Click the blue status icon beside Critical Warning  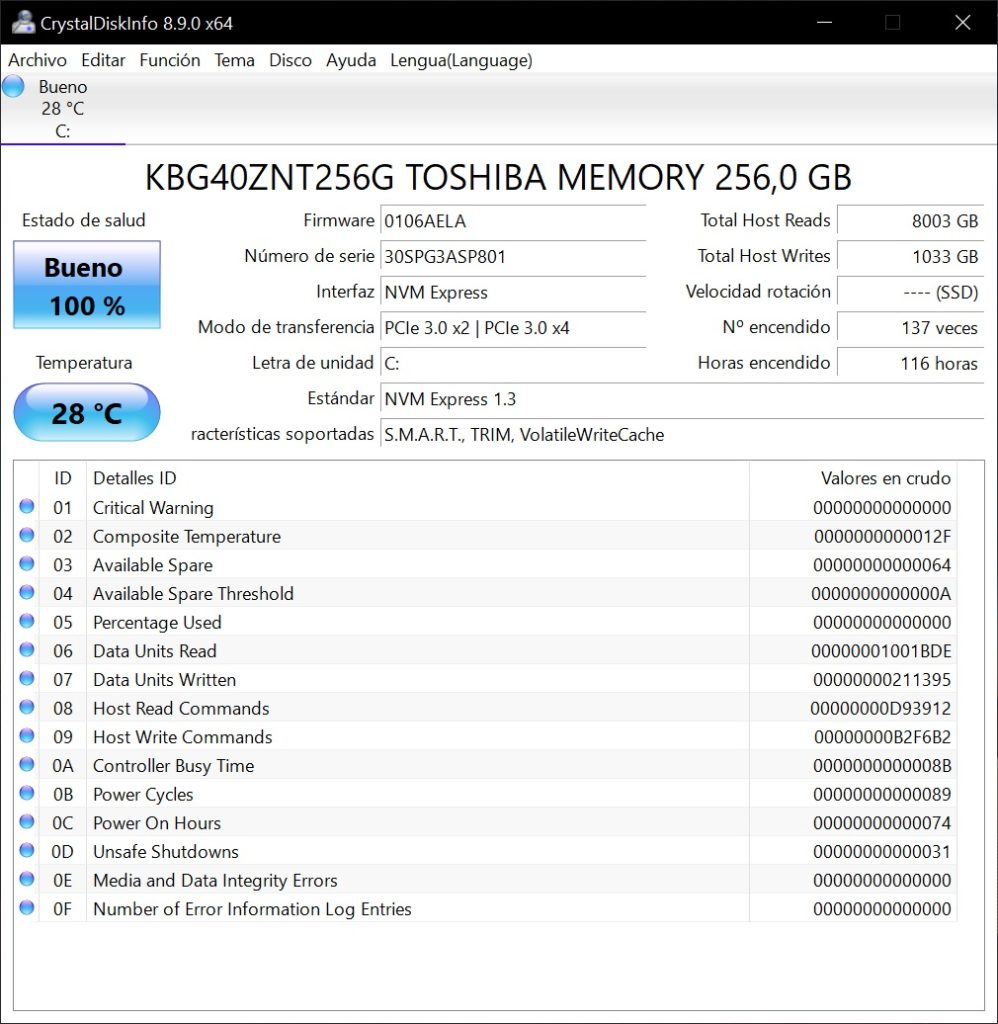point(27,508)
